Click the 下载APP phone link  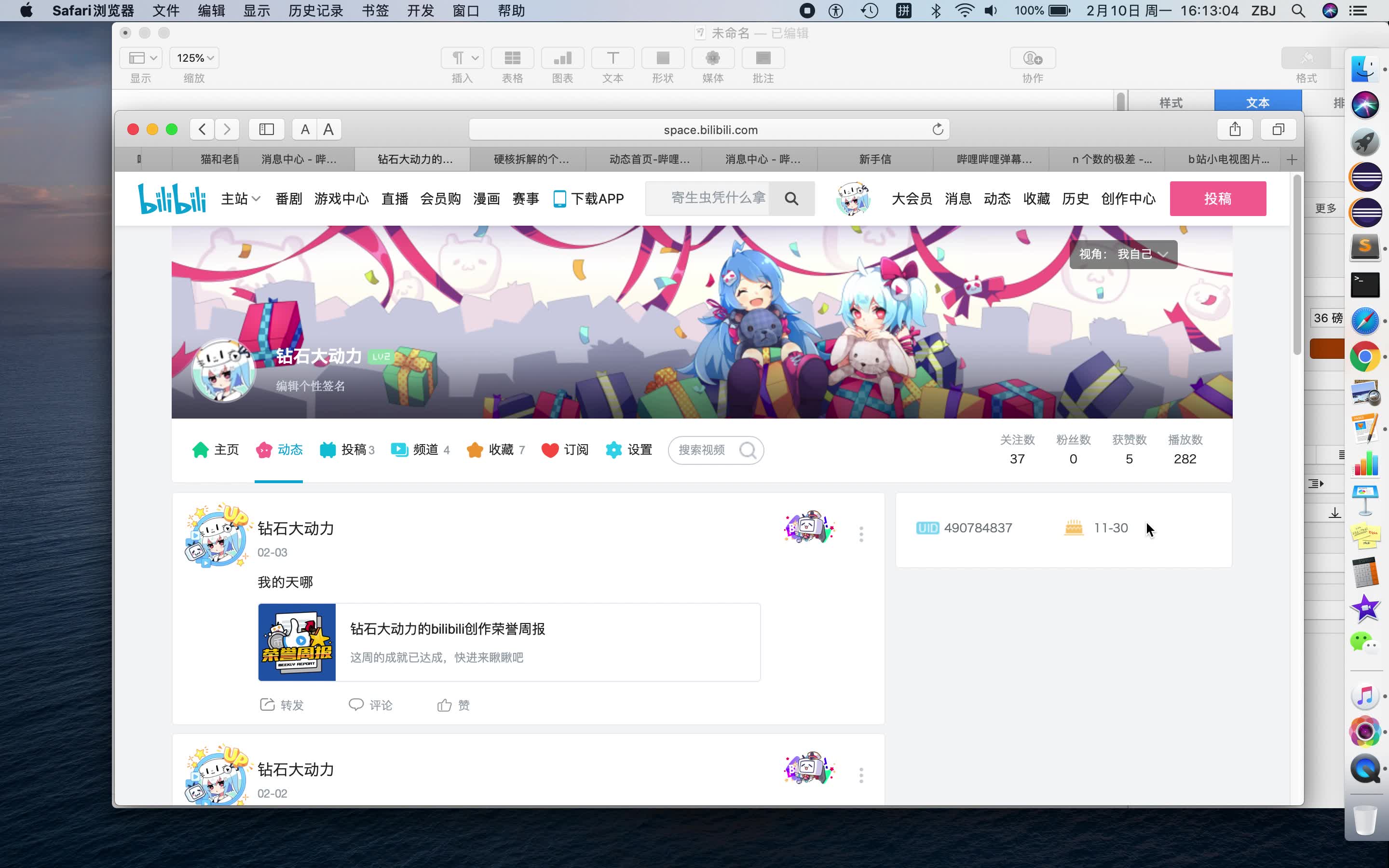(588, 199)
